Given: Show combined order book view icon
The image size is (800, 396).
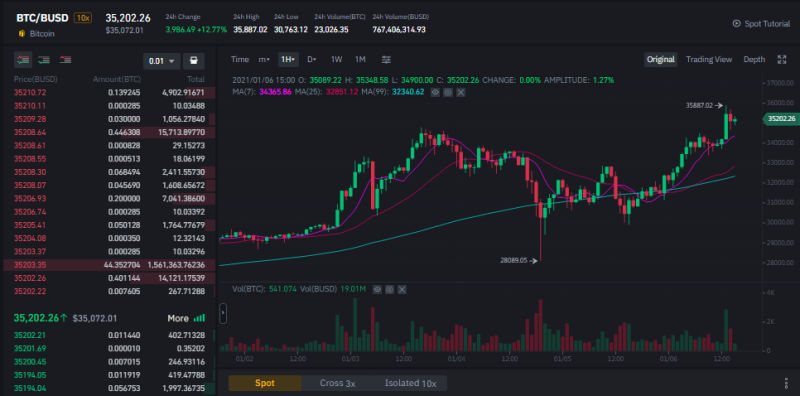Looking at the screenshot, I should click(x=23, y=60).
